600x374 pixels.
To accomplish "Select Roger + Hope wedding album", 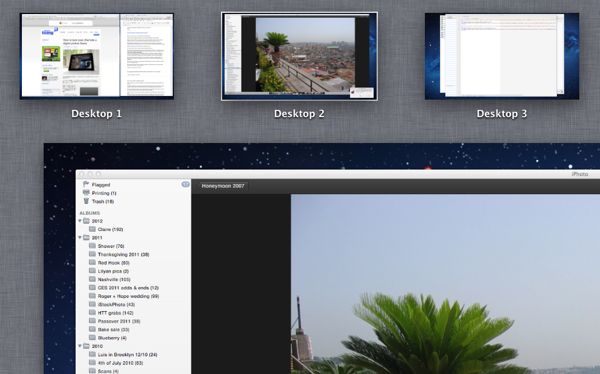I will pos(128,296).
